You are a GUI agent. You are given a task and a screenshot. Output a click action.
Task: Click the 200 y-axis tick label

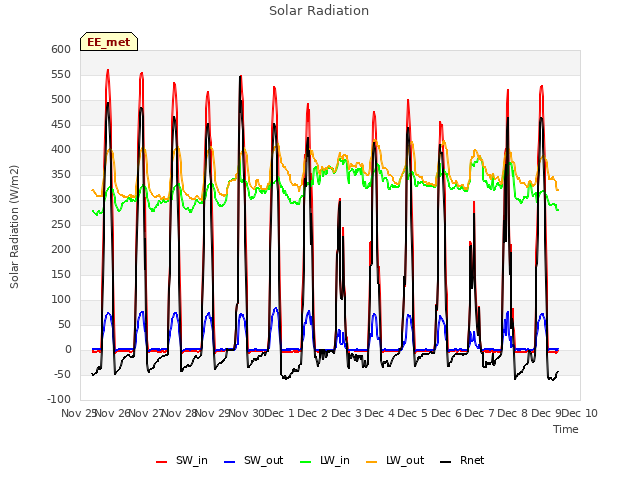[61, 249]
